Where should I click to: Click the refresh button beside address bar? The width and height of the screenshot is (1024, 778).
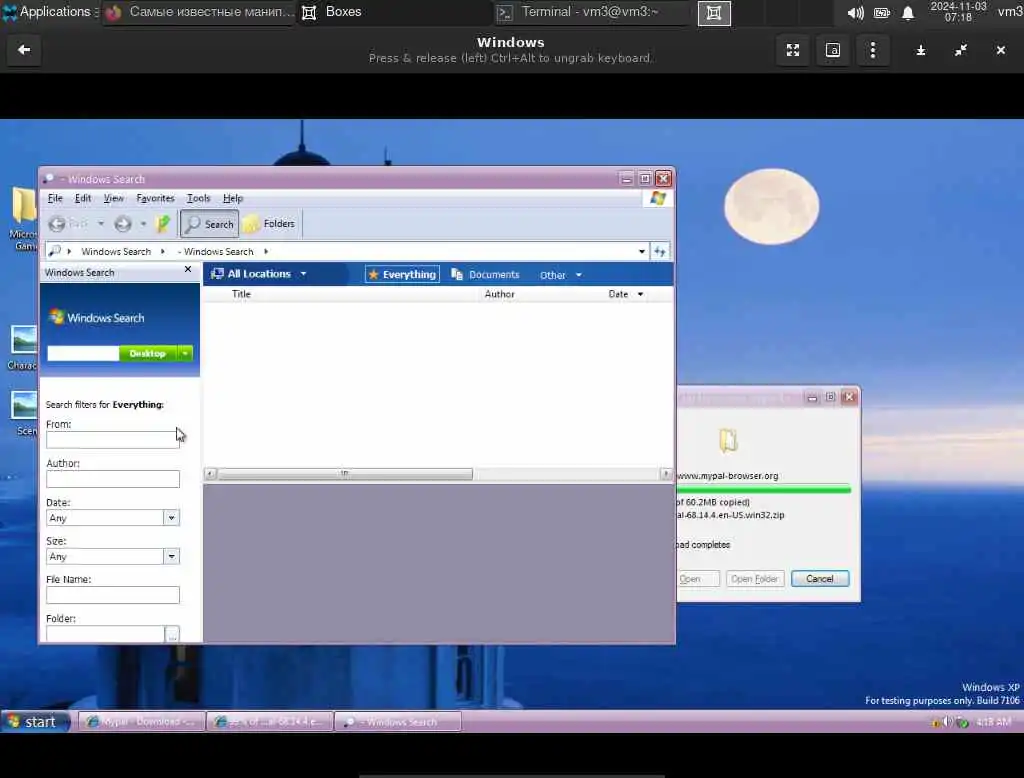click(660, 251)
